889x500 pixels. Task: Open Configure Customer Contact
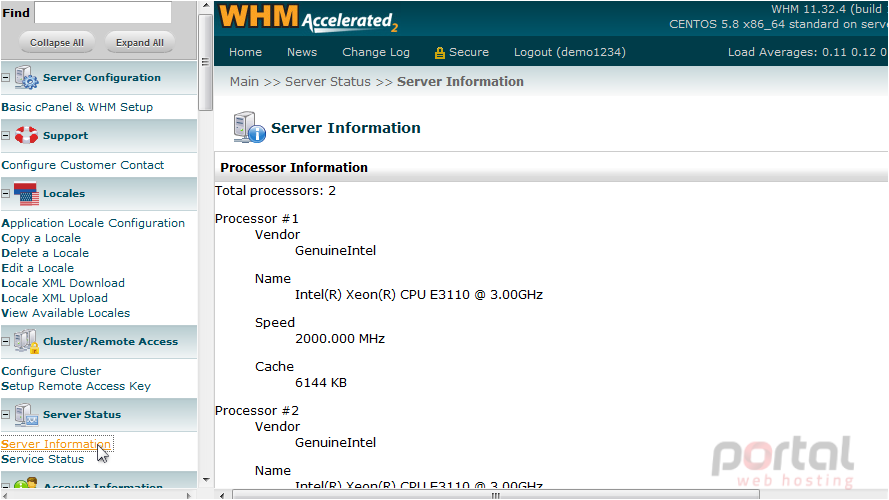coord(83,165)
